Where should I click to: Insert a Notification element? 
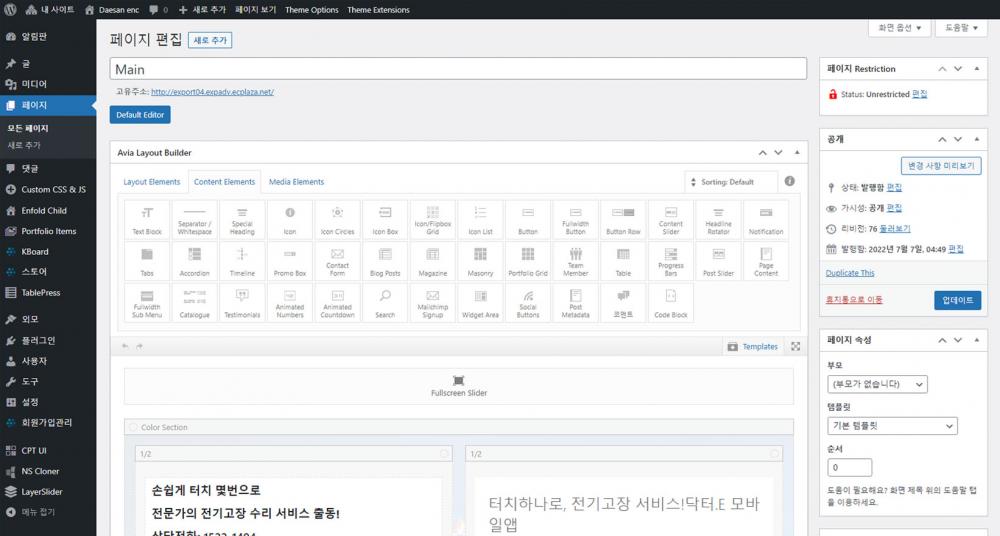(766, 220)
